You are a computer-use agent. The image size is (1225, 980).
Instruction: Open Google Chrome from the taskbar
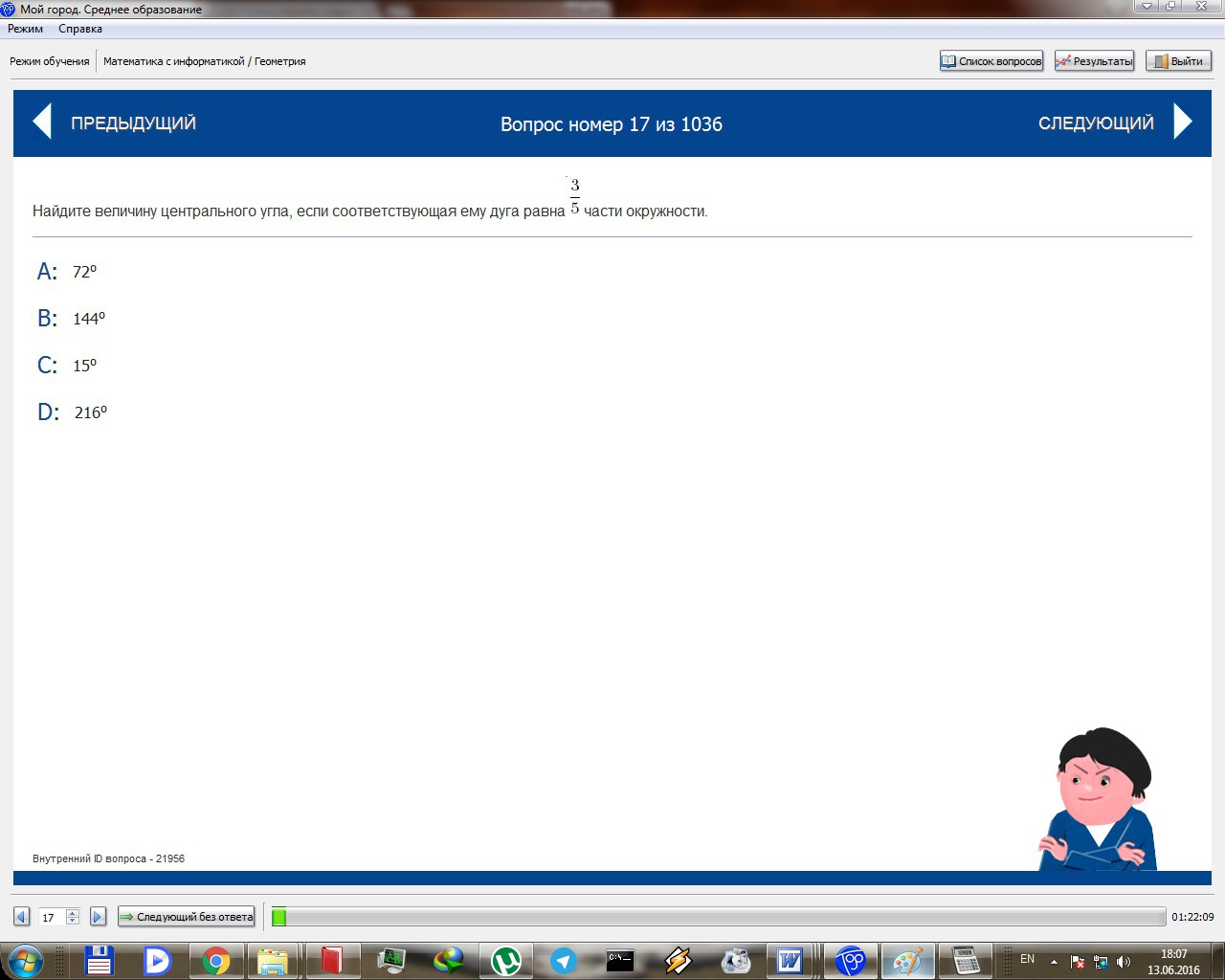click(x=216, y=960)
